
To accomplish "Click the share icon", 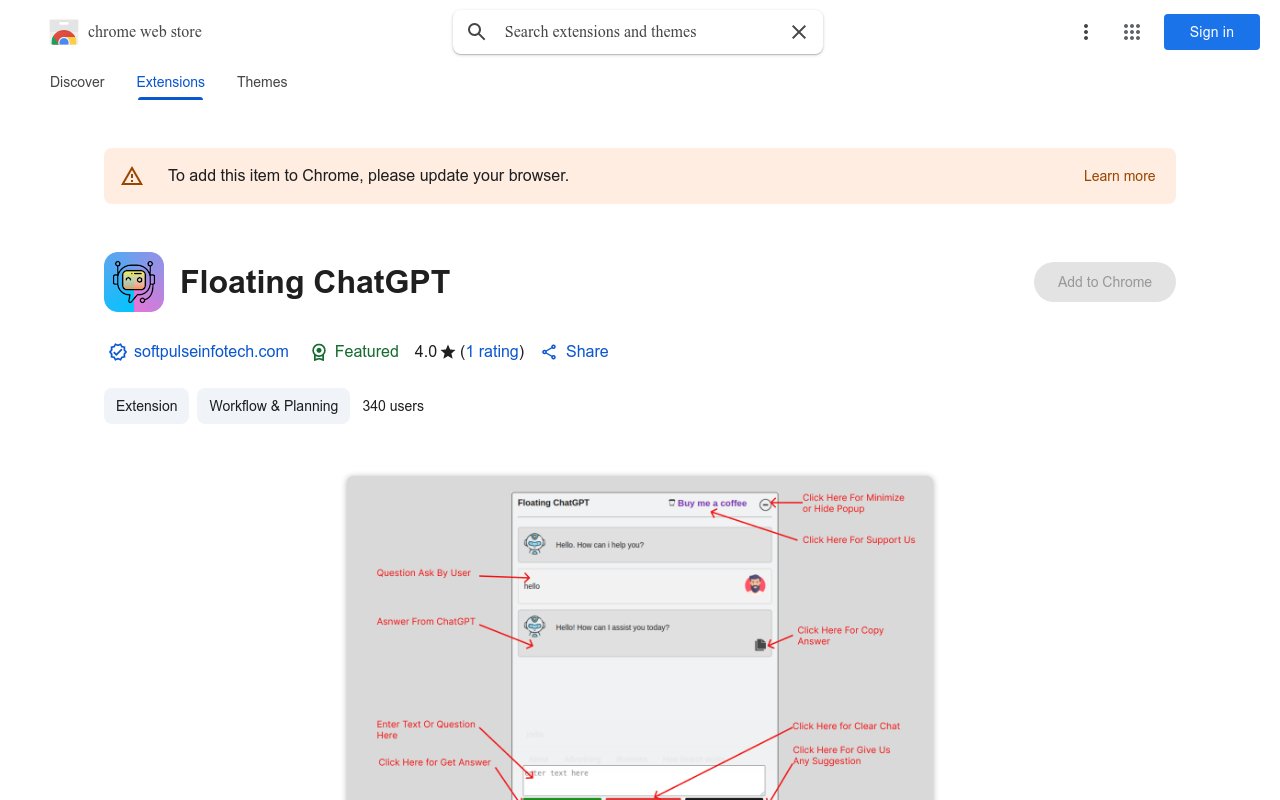I will 549,352.
